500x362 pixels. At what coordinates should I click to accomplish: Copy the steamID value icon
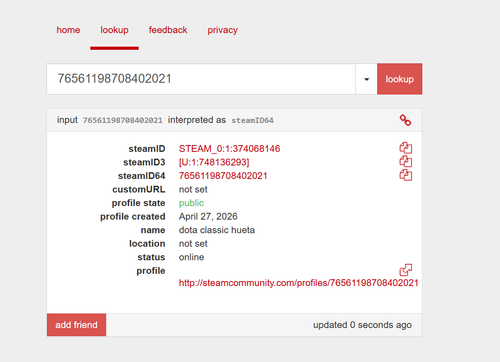coord(406,148)
